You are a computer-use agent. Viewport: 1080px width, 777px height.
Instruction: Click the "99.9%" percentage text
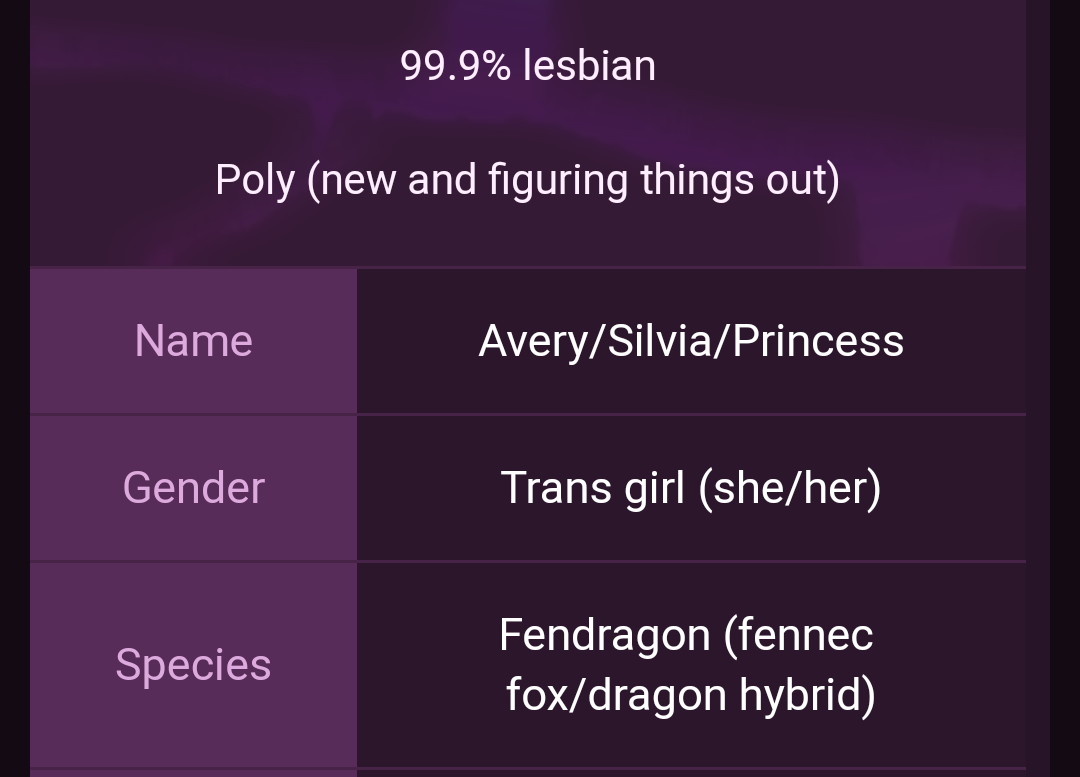(x=455, y=66)
